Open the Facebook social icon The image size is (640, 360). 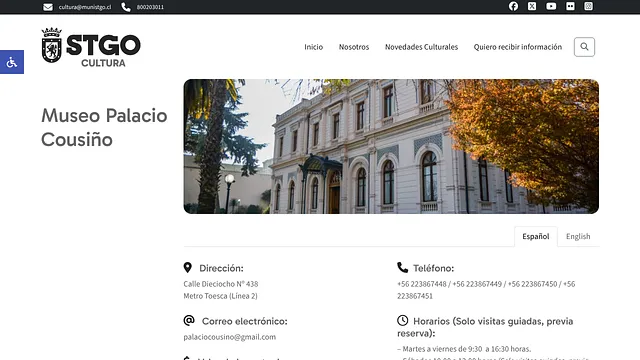[x=513, y=6]
